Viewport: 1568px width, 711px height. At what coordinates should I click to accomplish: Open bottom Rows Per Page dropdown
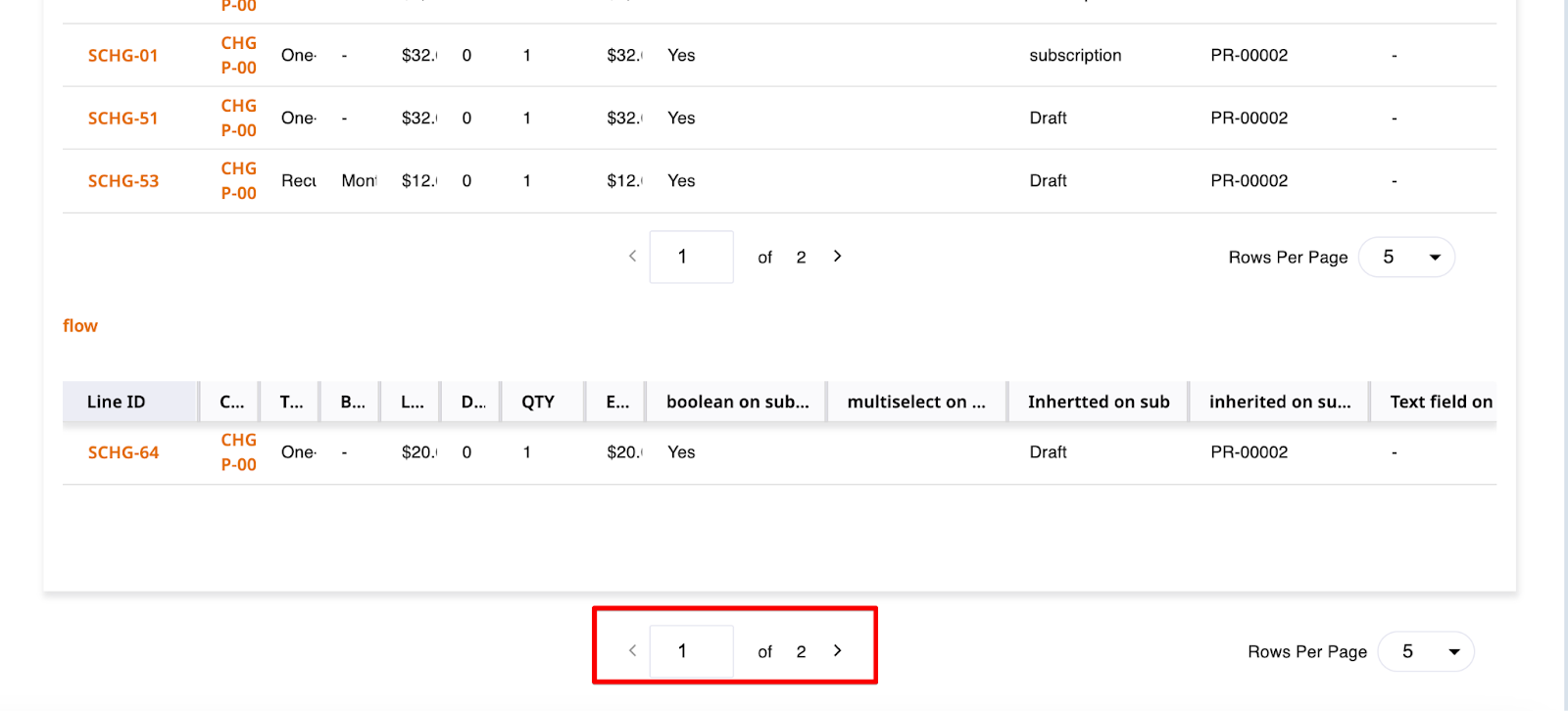(1426, 651)
